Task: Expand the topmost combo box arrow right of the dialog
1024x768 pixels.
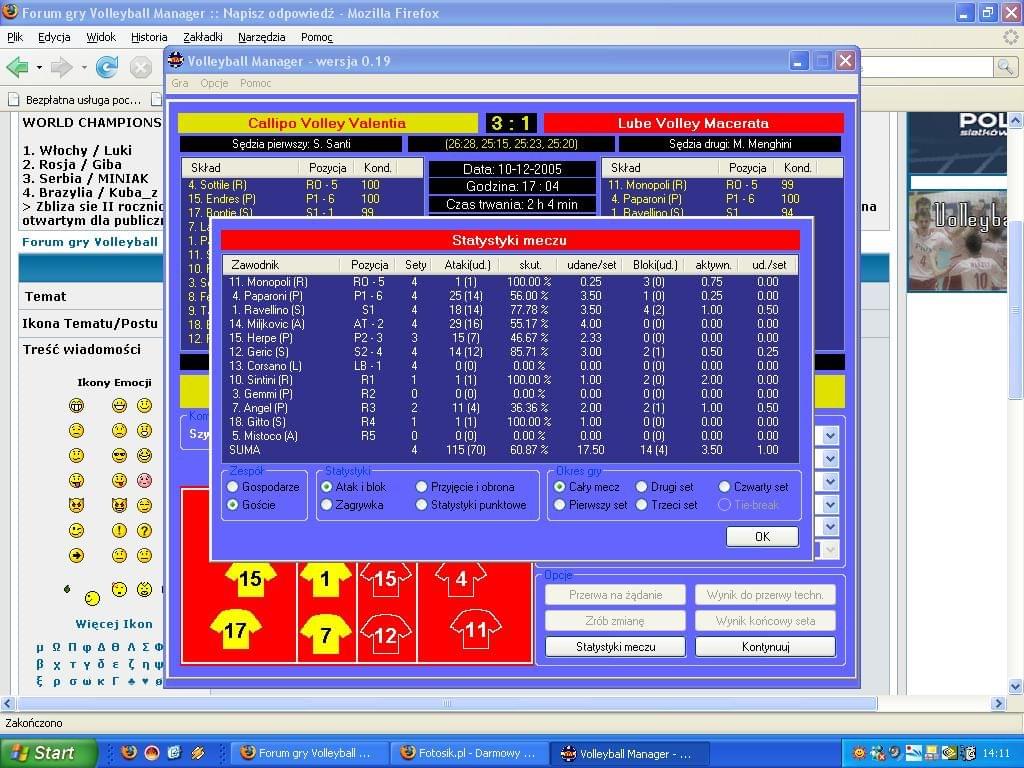Action: coord(830,435)
